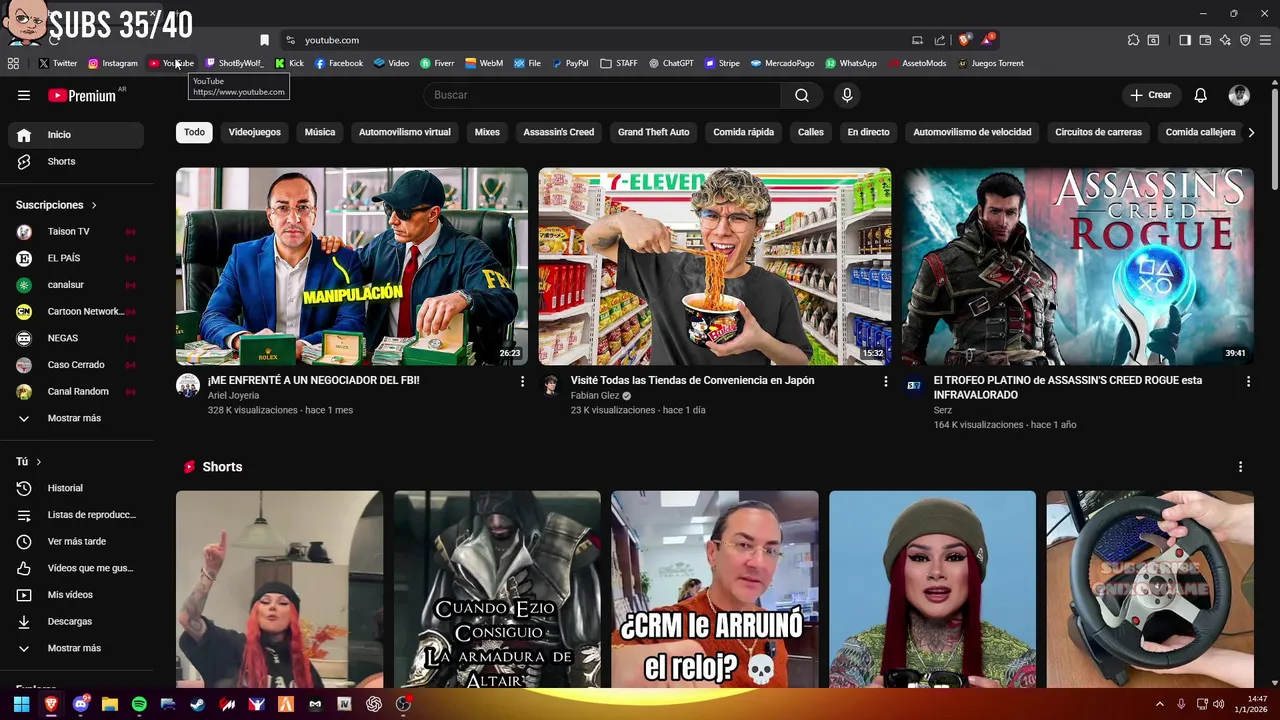Open the Facebook bookmark
This screenshot has height=720, width=1280.
click(x=339, y=63)
